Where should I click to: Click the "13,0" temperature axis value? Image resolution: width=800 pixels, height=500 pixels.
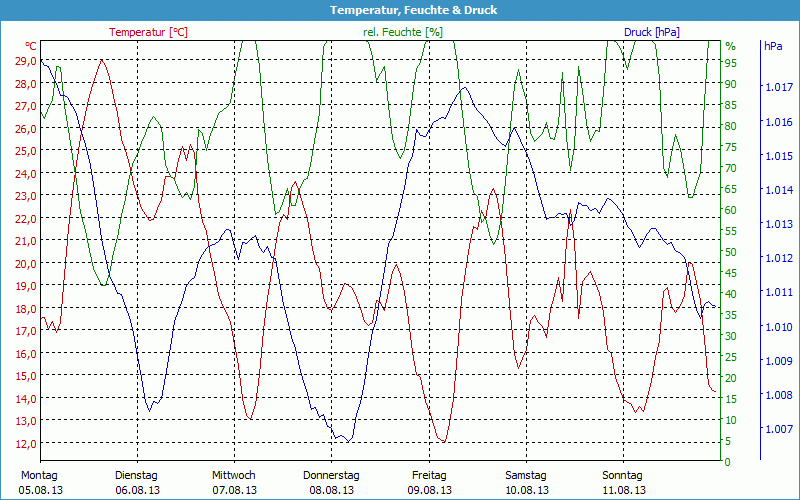pyautogui.click(x=26, y=420)
